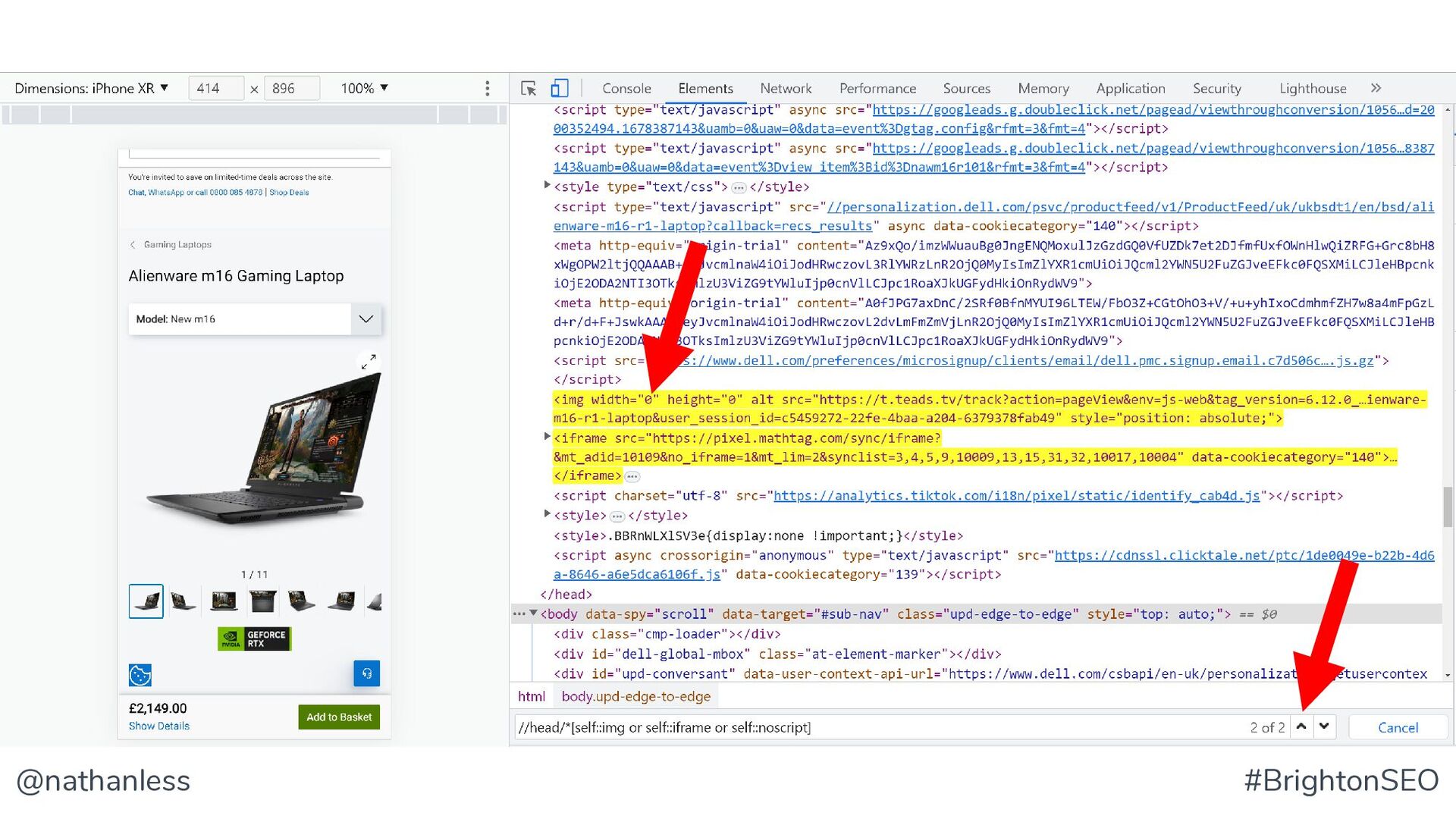
Task: Open the personalization.dell.com productfeed link
Action: click(993, 216)
